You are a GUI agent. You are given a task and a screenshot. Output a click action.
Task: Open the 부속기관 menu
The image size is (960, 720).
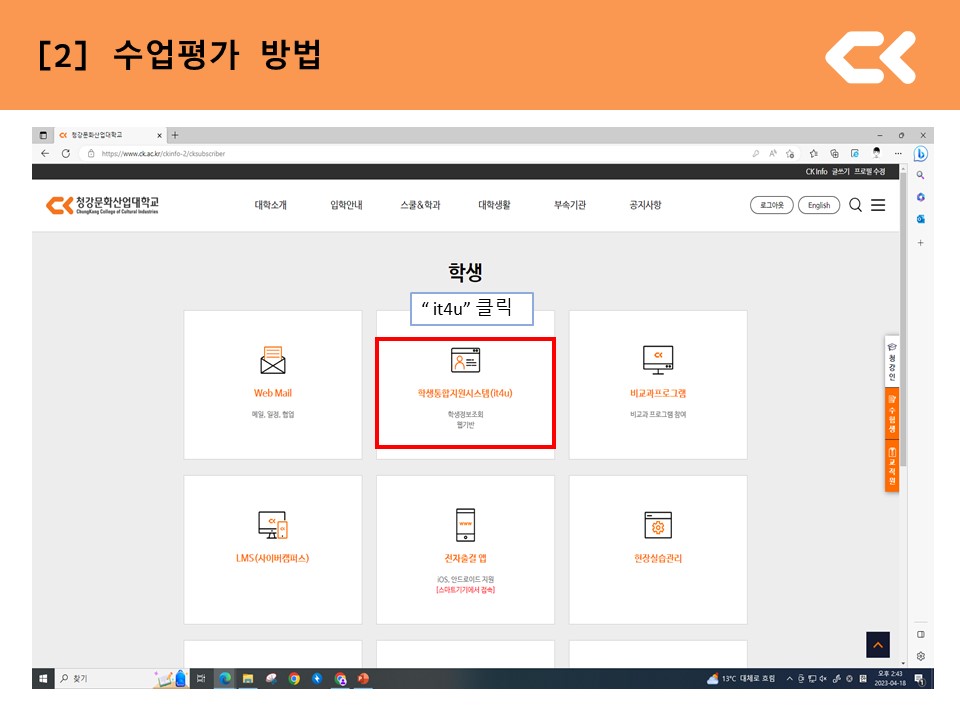click(570, 205)
